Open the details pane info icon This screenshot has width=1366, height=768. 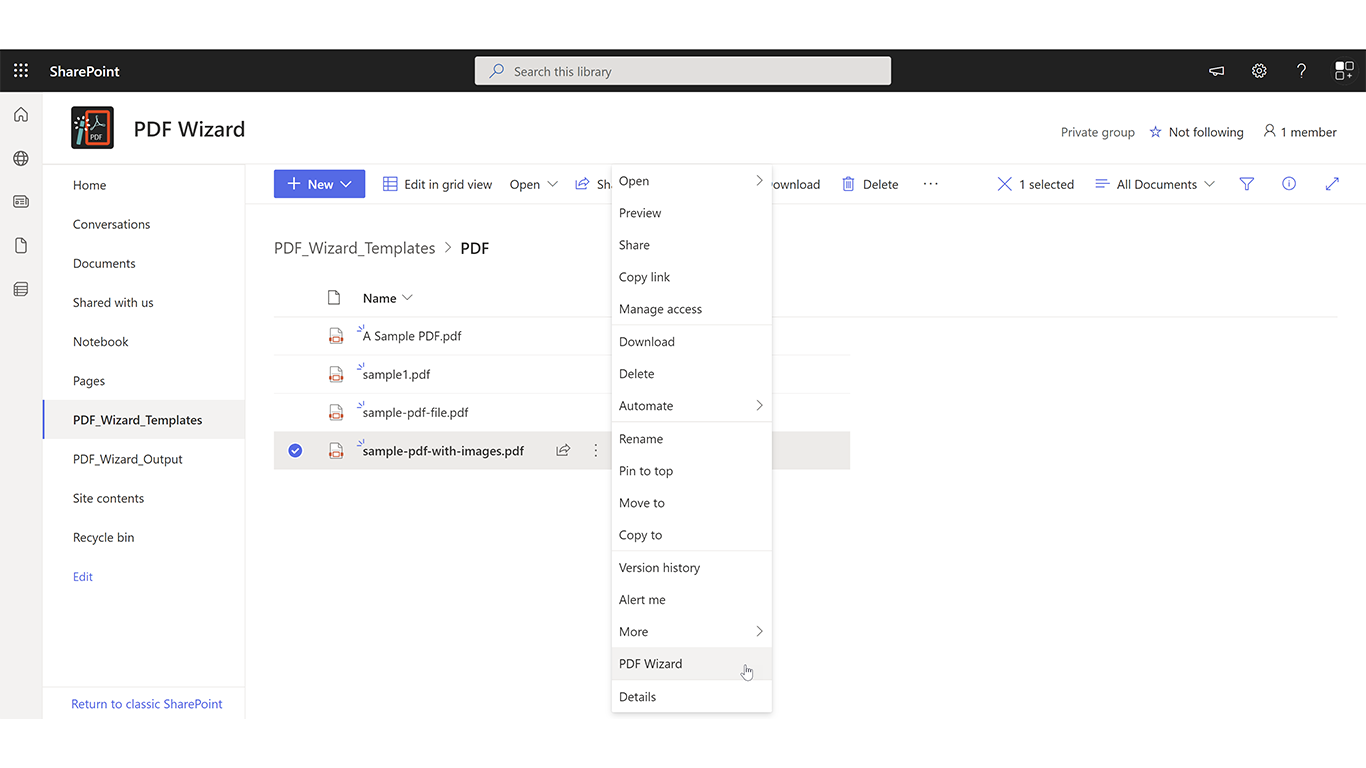tap(1289, 184)
